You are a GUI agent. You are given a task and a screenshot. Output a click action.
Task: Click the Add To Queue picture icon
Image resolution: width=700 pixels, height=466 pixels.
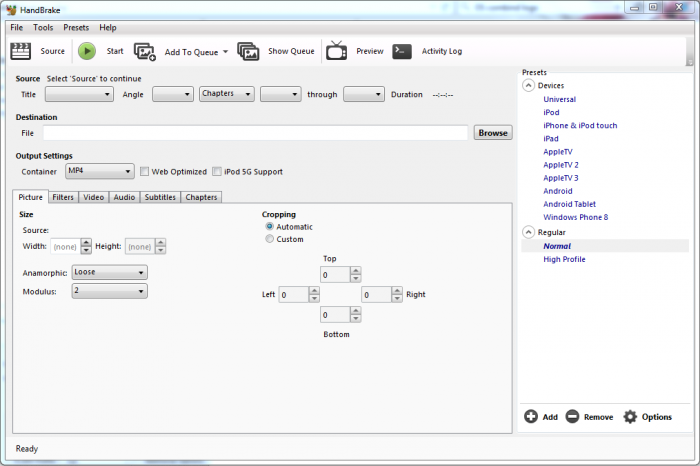click(x=145, y=52)
